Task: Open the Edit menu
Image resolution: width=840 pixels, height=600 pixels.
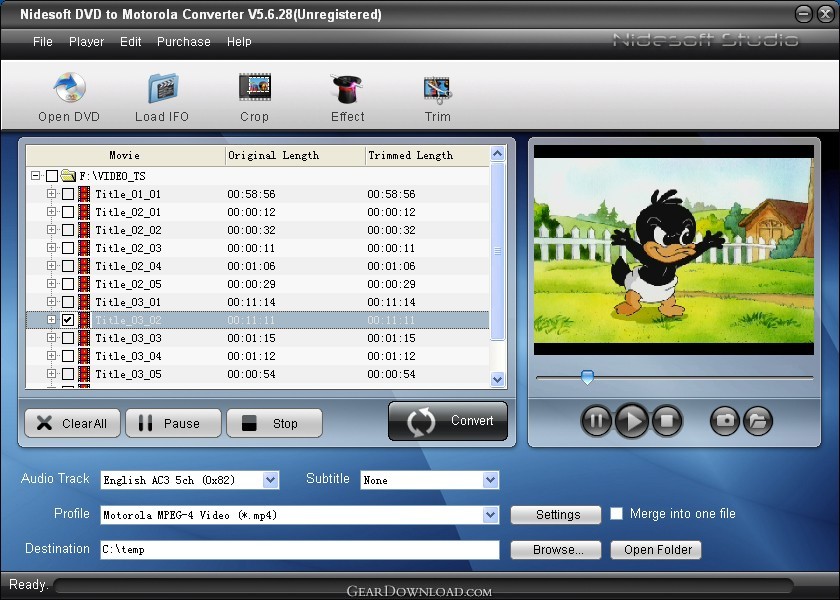Action: pyautogui.click(x=131, y=42)
